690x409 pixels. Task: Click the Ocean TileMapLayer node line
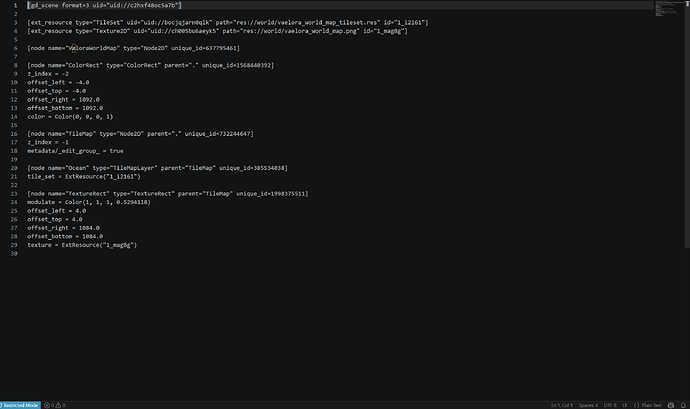[x=158, y=168]
